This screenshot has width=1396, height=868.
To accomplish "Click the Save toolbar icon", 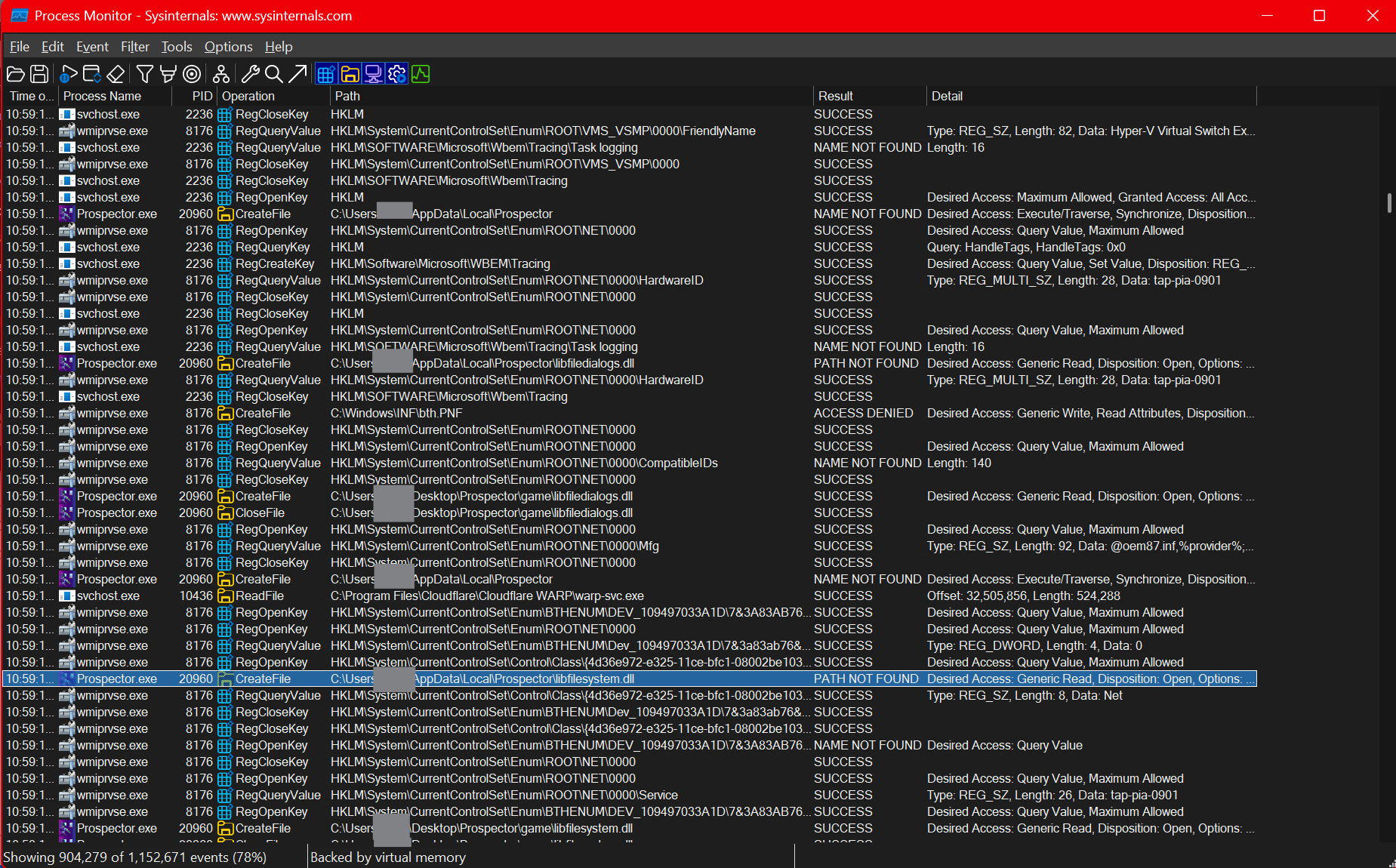I will coord(39,74).
